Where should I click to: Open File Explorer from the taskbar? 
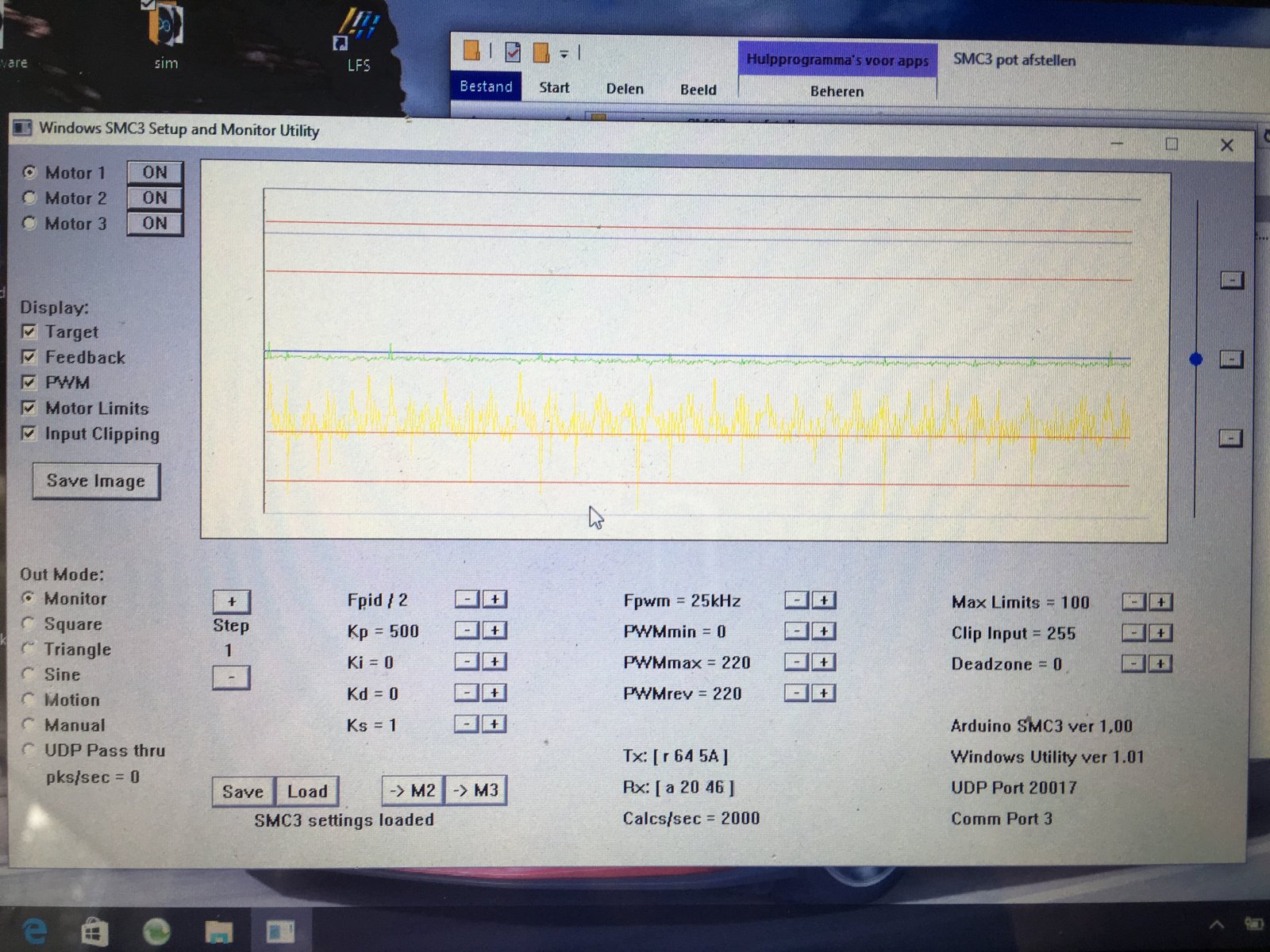pos(219,931)
